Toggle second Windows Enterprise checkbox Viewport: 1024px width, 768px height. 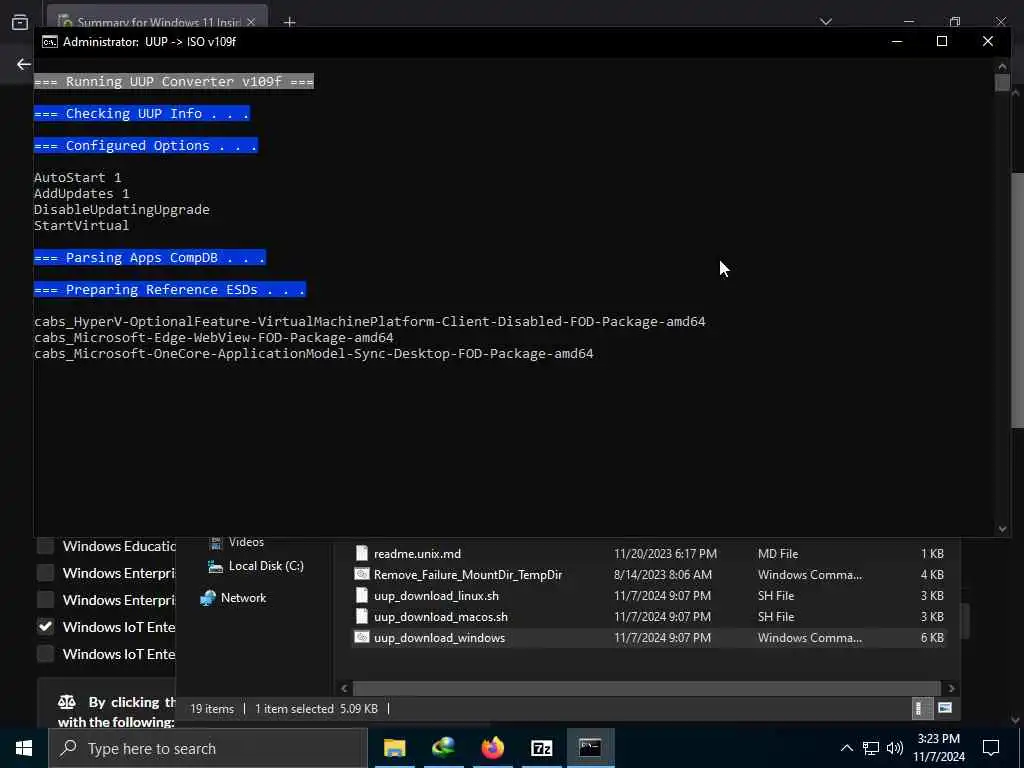[45, 600]
